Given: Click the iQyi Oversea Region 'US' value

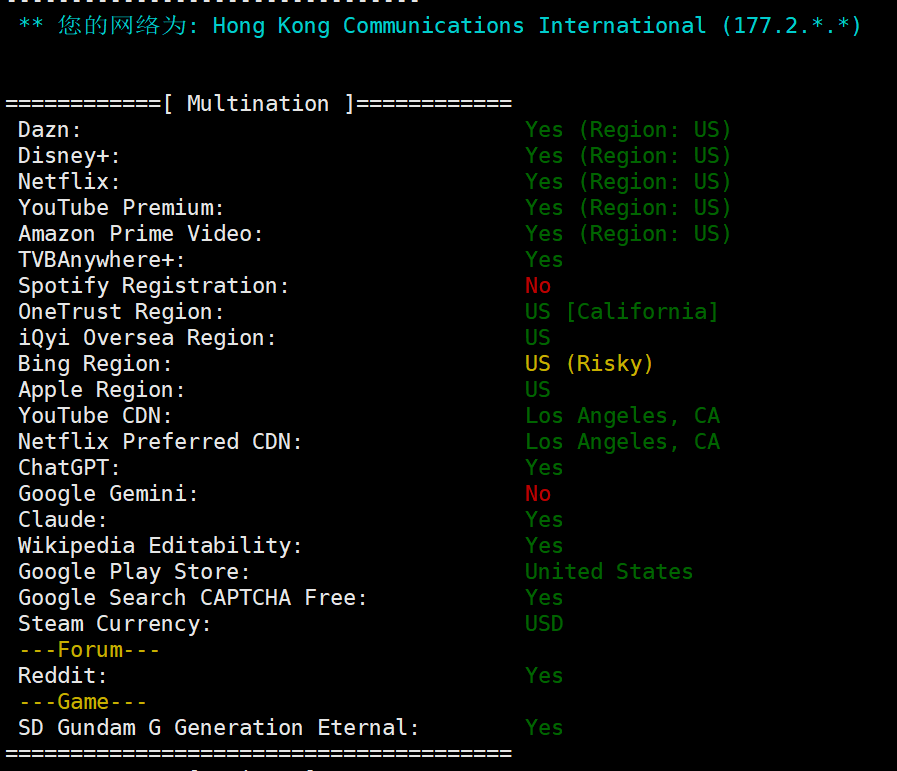Looking at the screenshot, I should [538, 337].
